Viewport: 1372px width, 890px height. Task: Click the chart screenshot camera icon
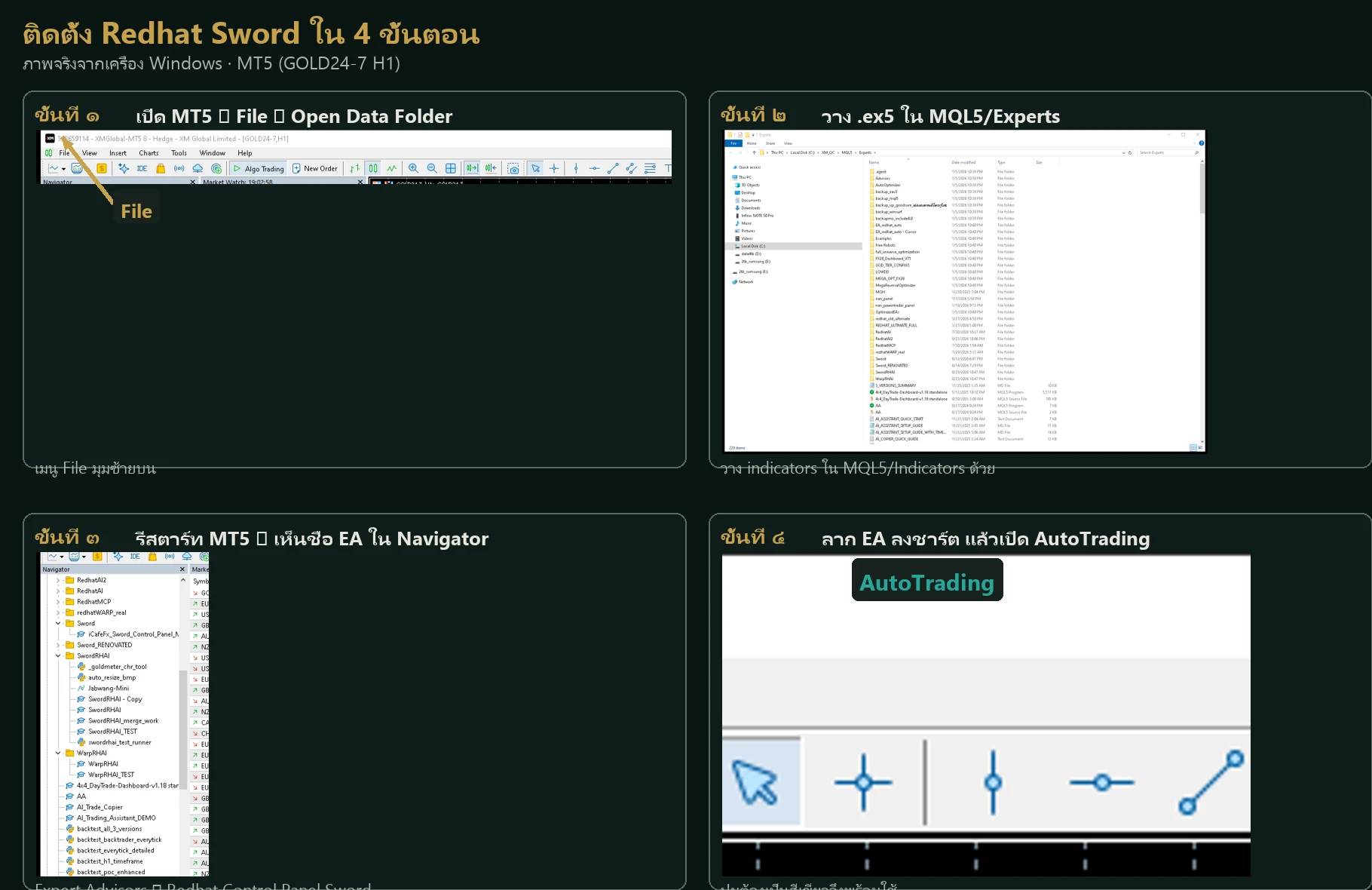pyautogui.click(x=513, y=168)
